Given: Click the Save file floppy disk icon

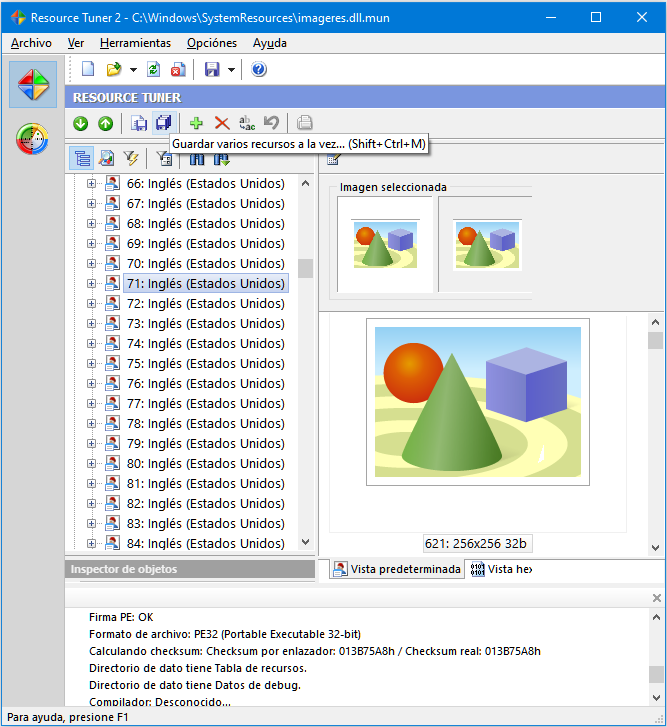Looking at the screenshot, I should coord(212,70).
